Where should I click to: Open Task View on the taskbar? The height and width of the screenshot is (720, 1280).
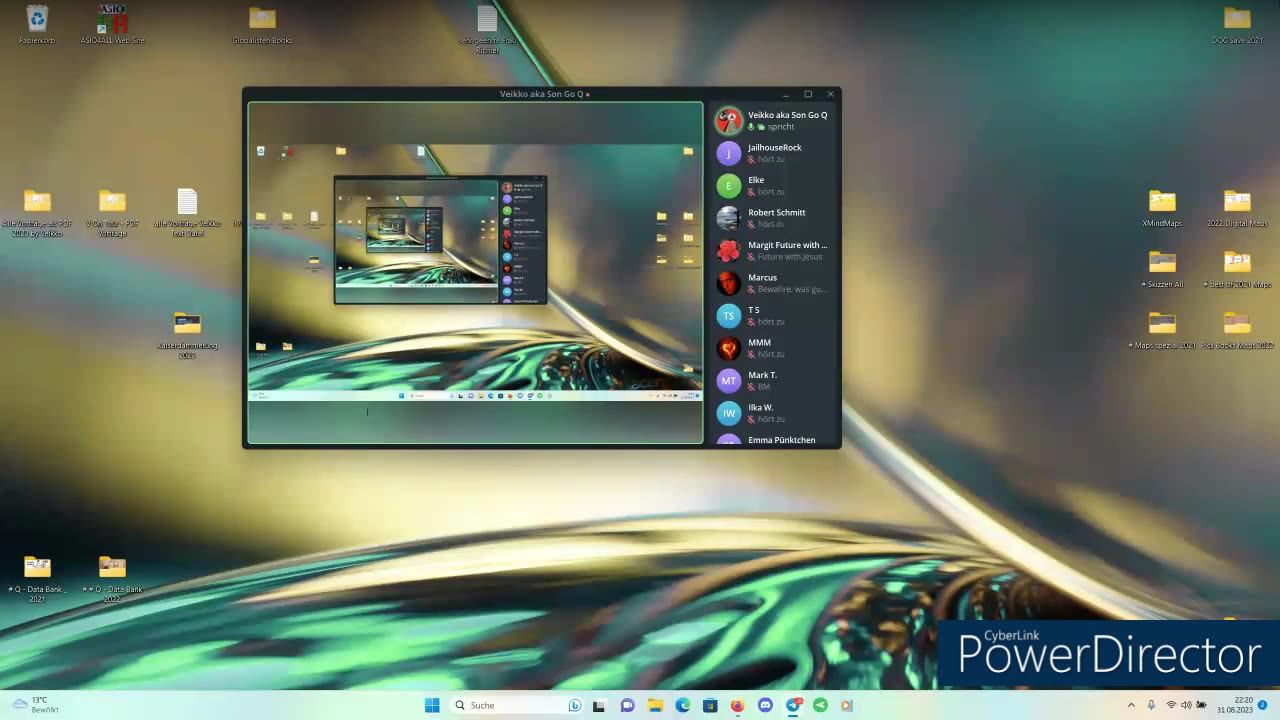pyautogui.click(x=599, y=705)
